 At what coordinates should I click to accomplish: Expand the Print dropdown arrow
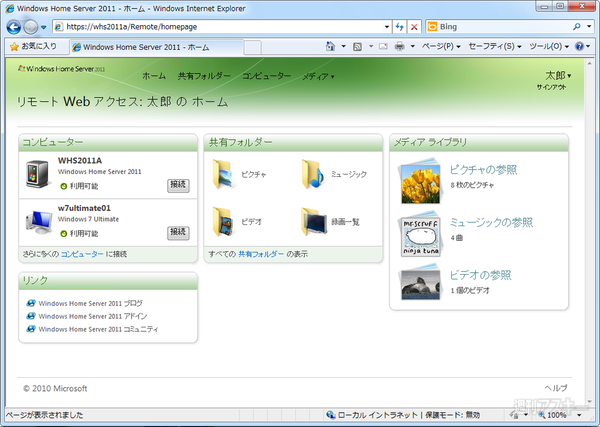pyautogui.click(x=412, y=46)
